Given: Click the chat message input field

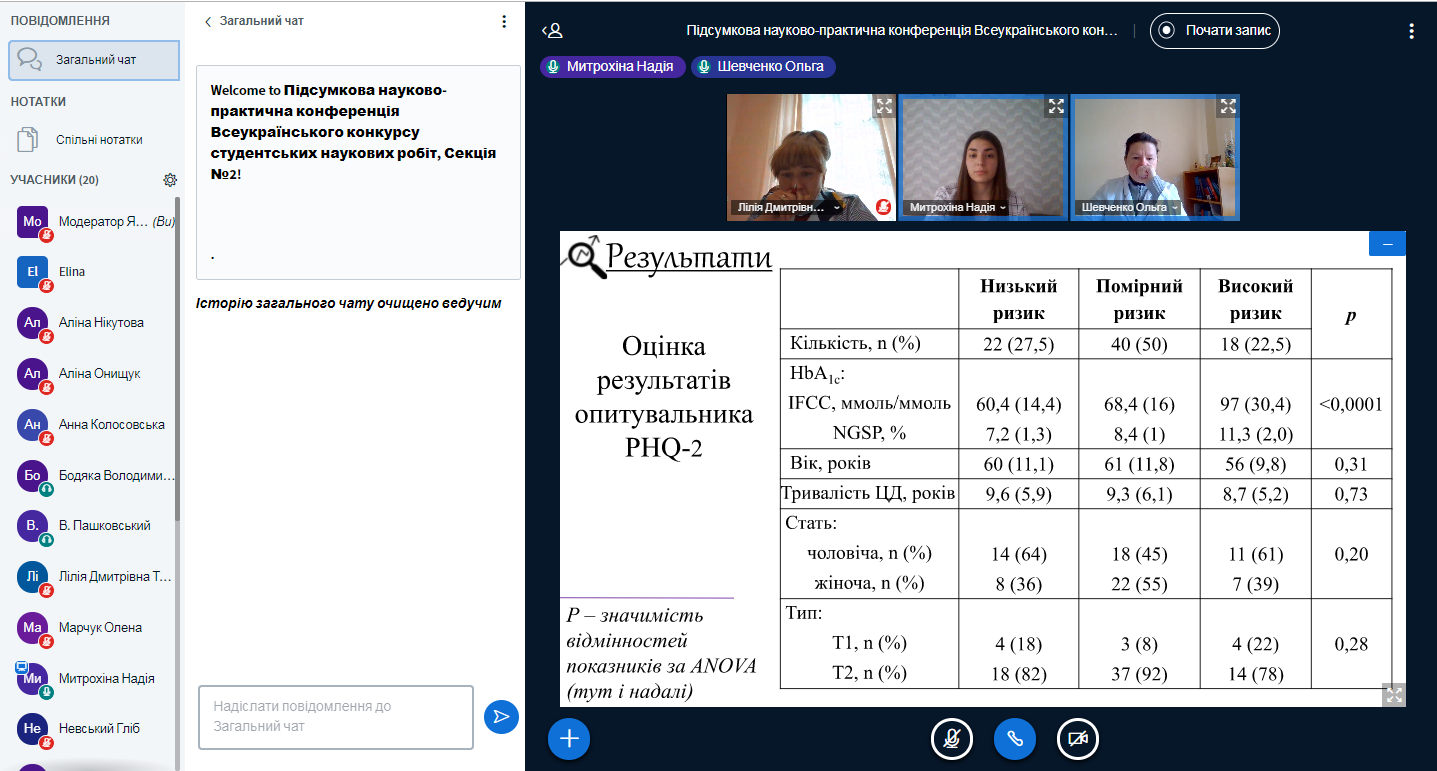Looking at the screenshot, I should [x=335, y=716].
